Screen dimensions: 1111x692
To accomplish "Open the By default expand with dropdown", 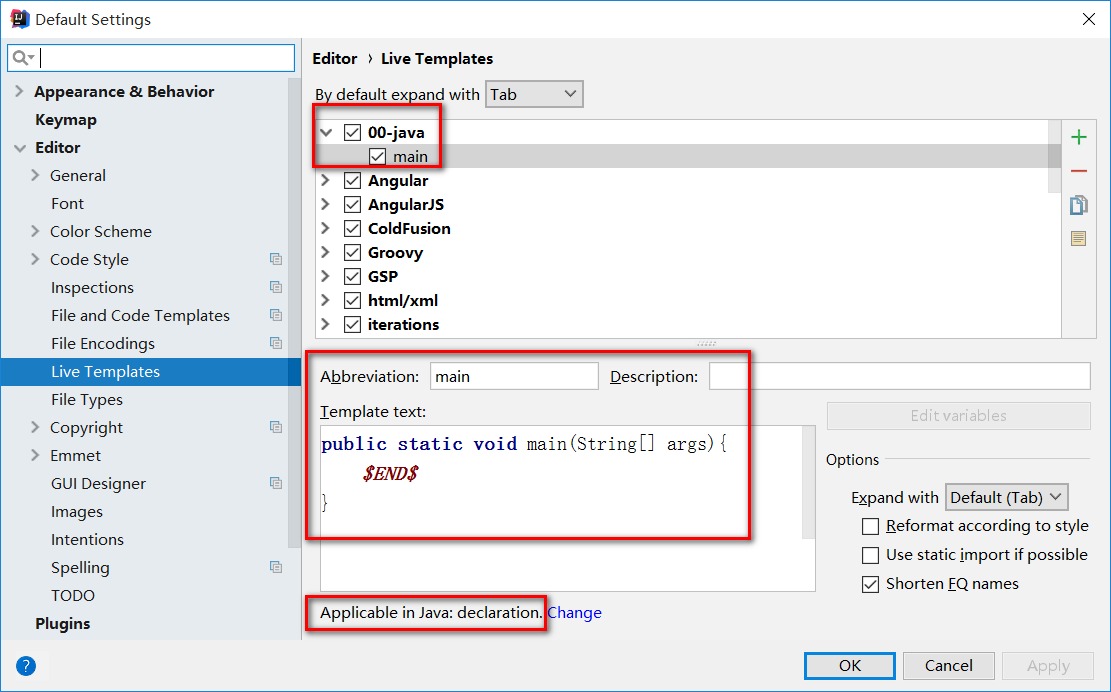I will (x=534, y=94).
